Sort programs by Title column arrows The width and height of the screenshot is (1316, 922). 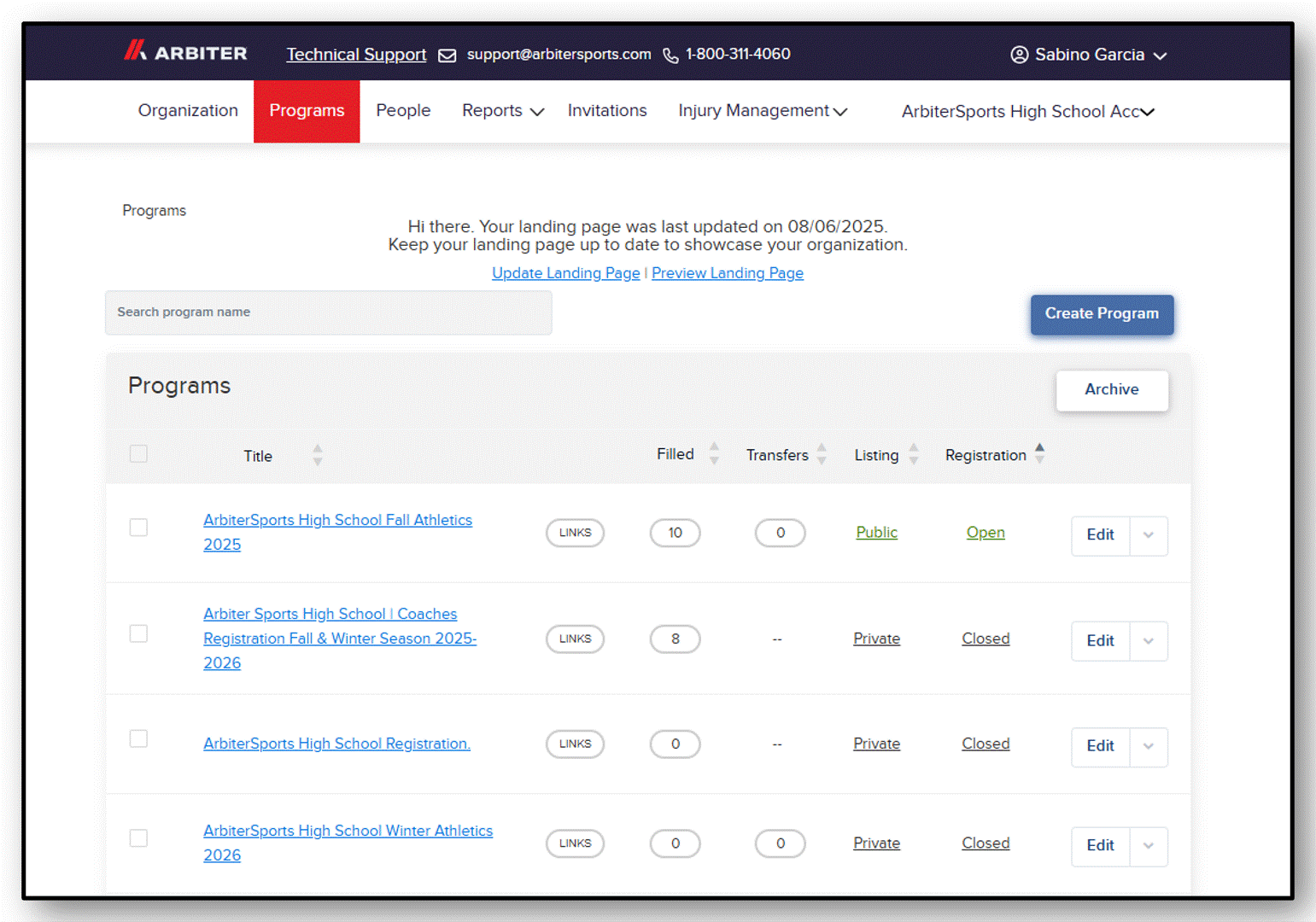point(318,455)
